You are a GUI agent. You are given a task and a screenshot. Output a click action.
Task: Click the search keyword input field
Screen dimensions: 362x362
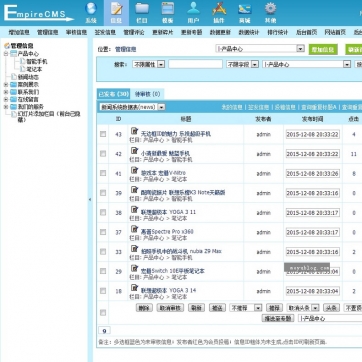[x=195, y=64]
